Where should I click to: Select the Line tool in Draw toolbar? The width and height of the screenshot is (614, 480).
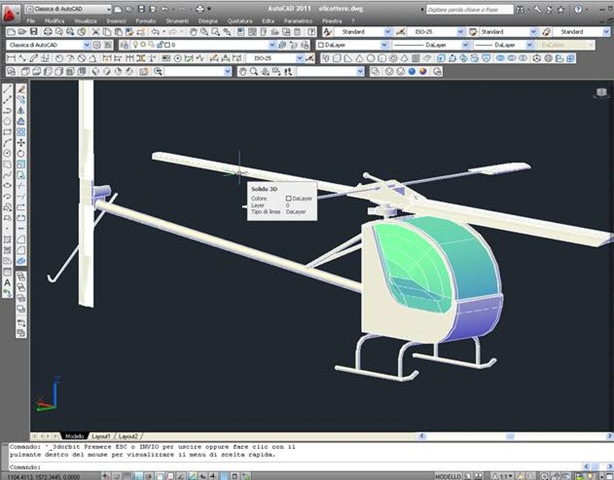click(8, 88)
